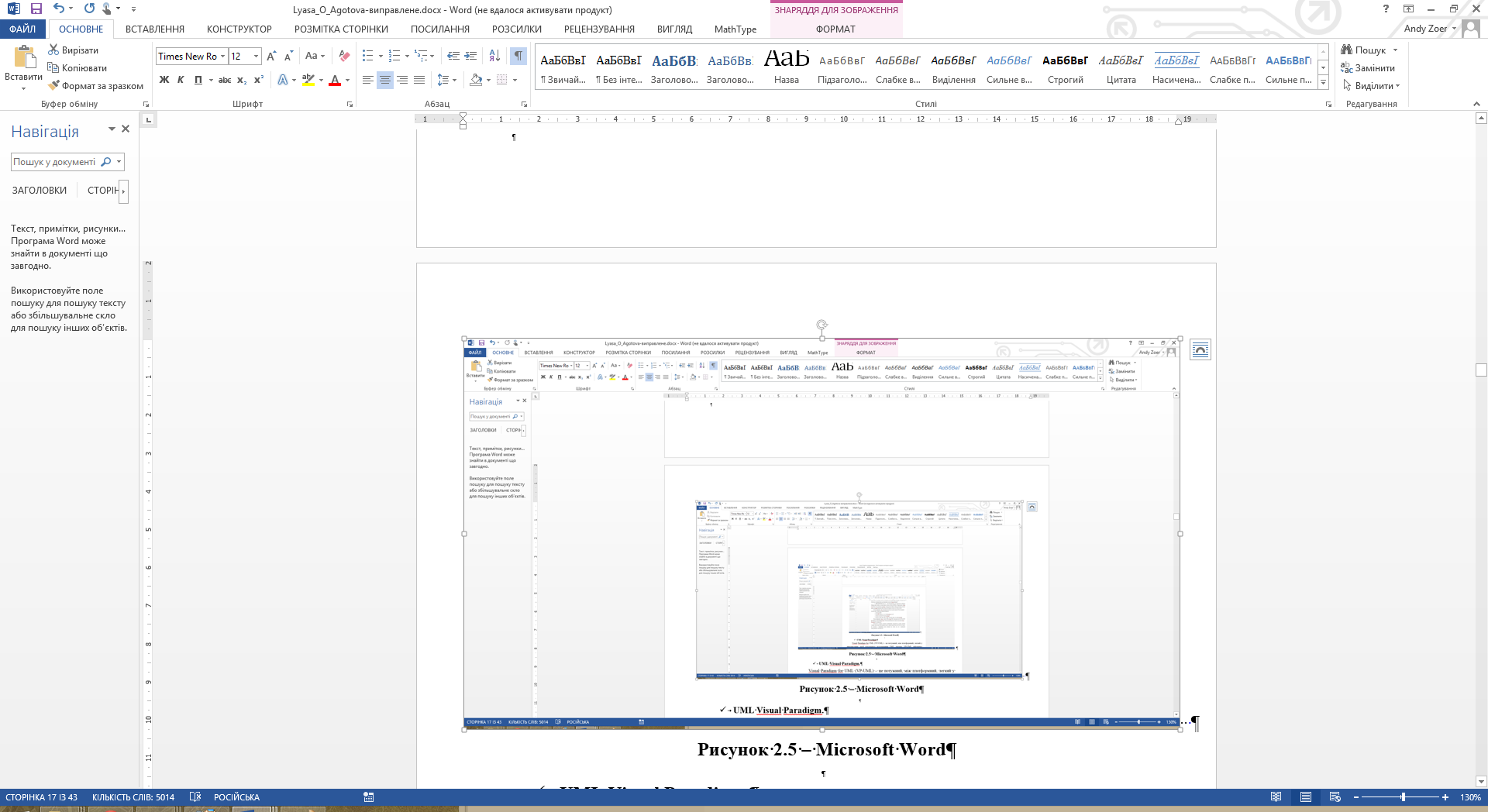Open ФАЙЛ tab
Image resolution: width=1488 pixels, height=812 pixels.
tap(23, 29)
